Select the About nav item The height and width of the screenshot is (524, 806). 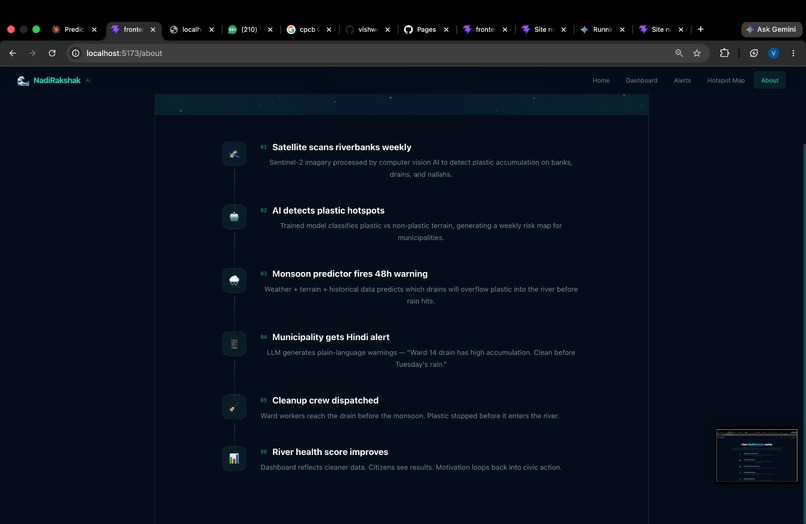[x=770, y=81]
